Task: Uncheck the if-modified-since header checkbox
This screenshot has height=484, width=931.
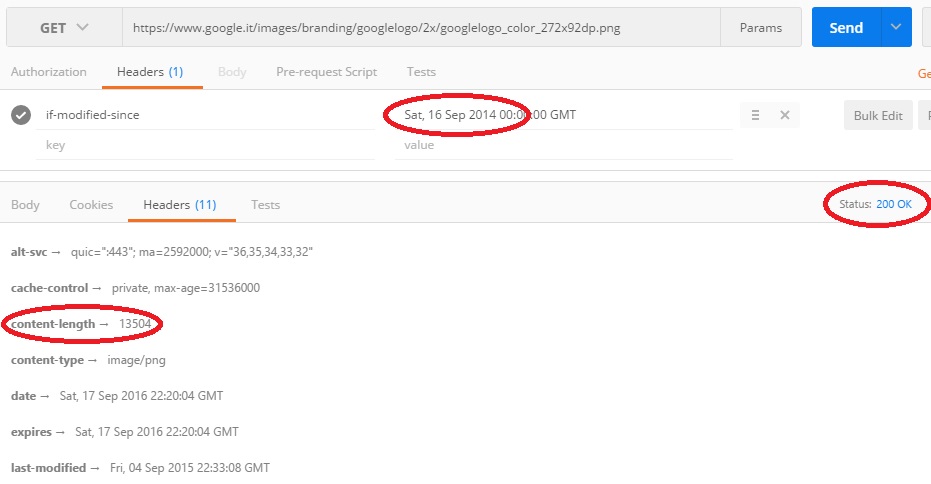Action: point(21,115)
